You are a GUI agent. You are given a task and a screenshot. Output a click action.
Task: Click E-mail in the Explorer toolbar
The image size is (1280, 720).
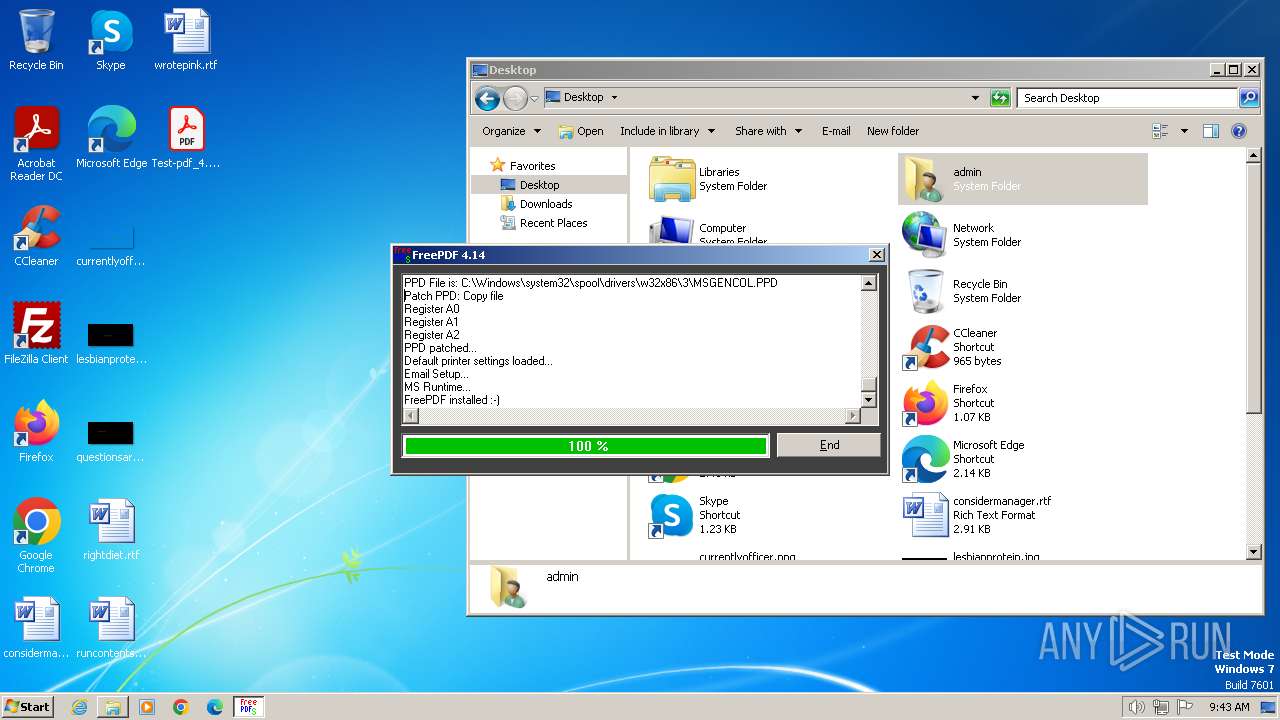point(836,131)
